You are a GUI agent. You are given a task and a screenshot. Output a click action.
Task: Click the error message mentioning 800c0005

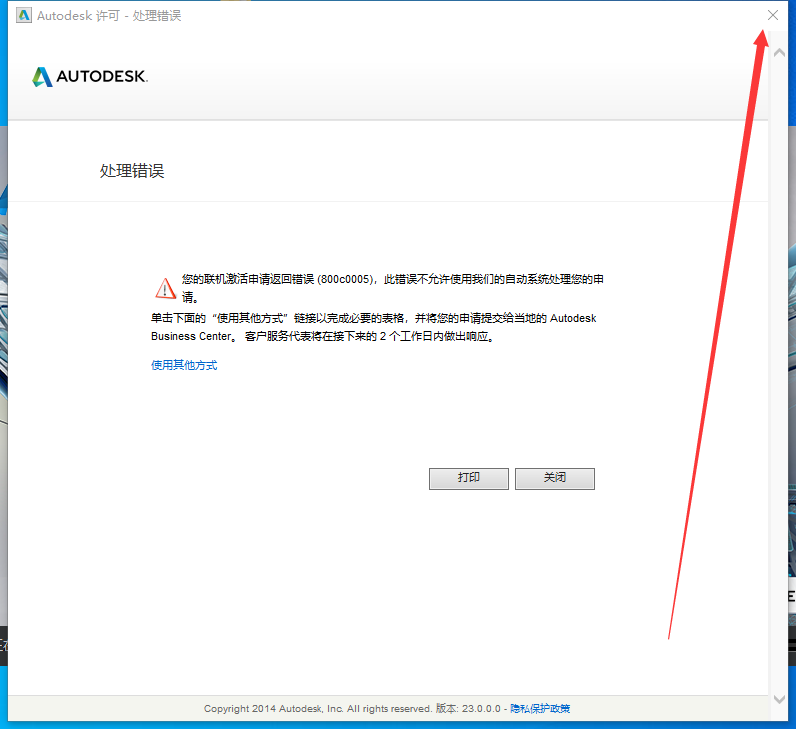392,288
